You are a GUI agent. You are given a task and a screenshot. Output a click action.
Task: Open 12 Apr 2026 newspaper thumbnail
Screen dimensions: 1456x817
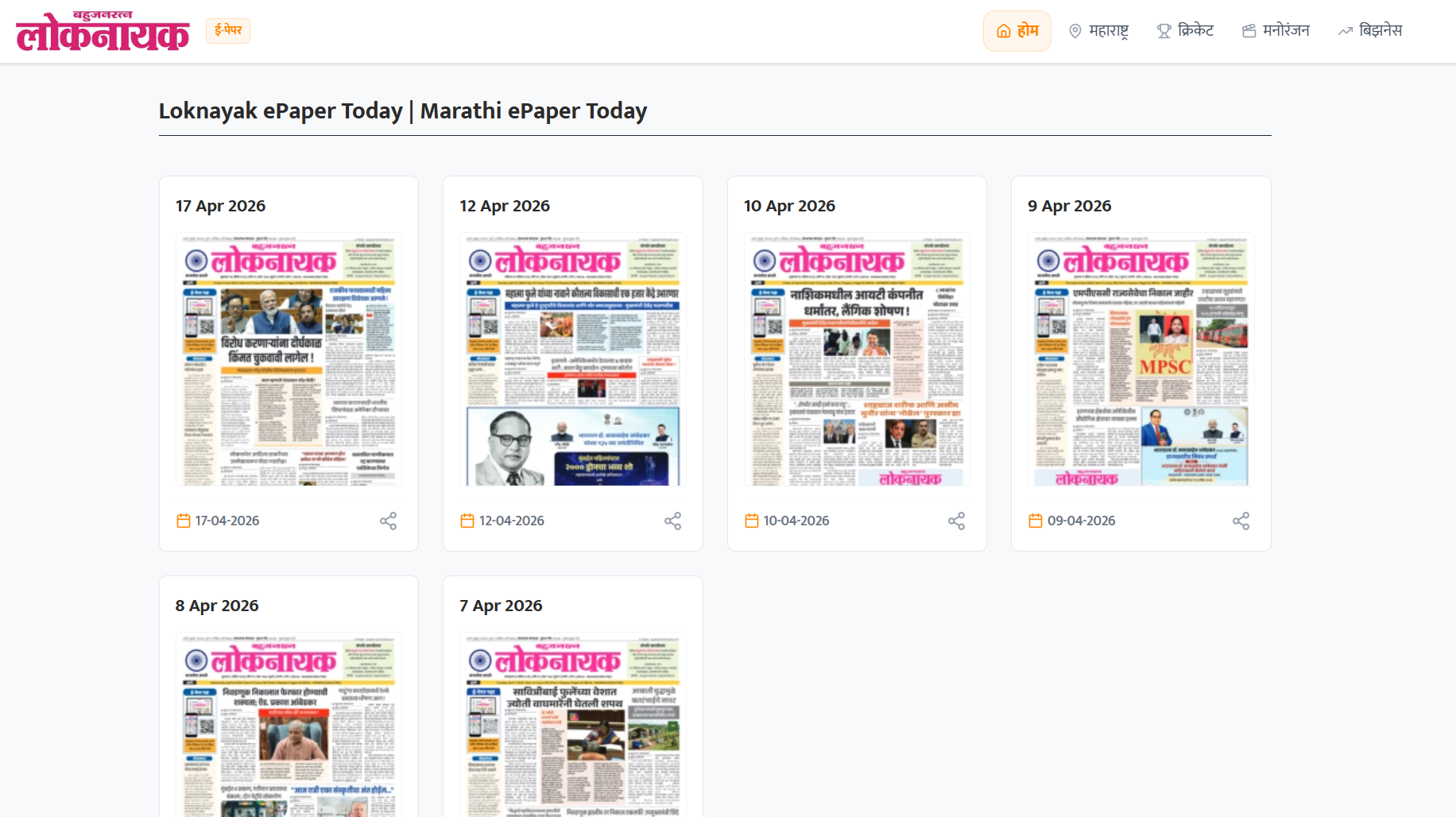coord(573,359)
